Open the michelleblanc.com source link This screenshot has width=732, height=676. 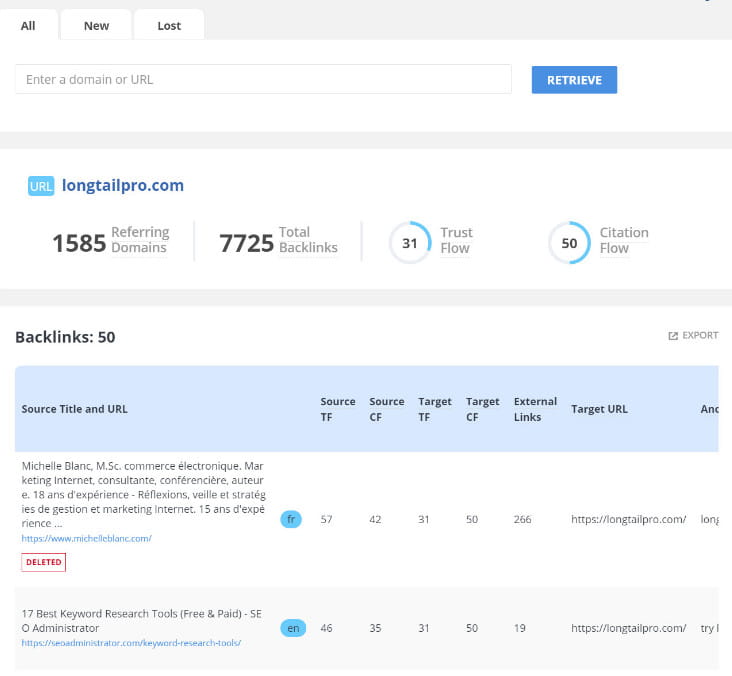tap(86, 538)
